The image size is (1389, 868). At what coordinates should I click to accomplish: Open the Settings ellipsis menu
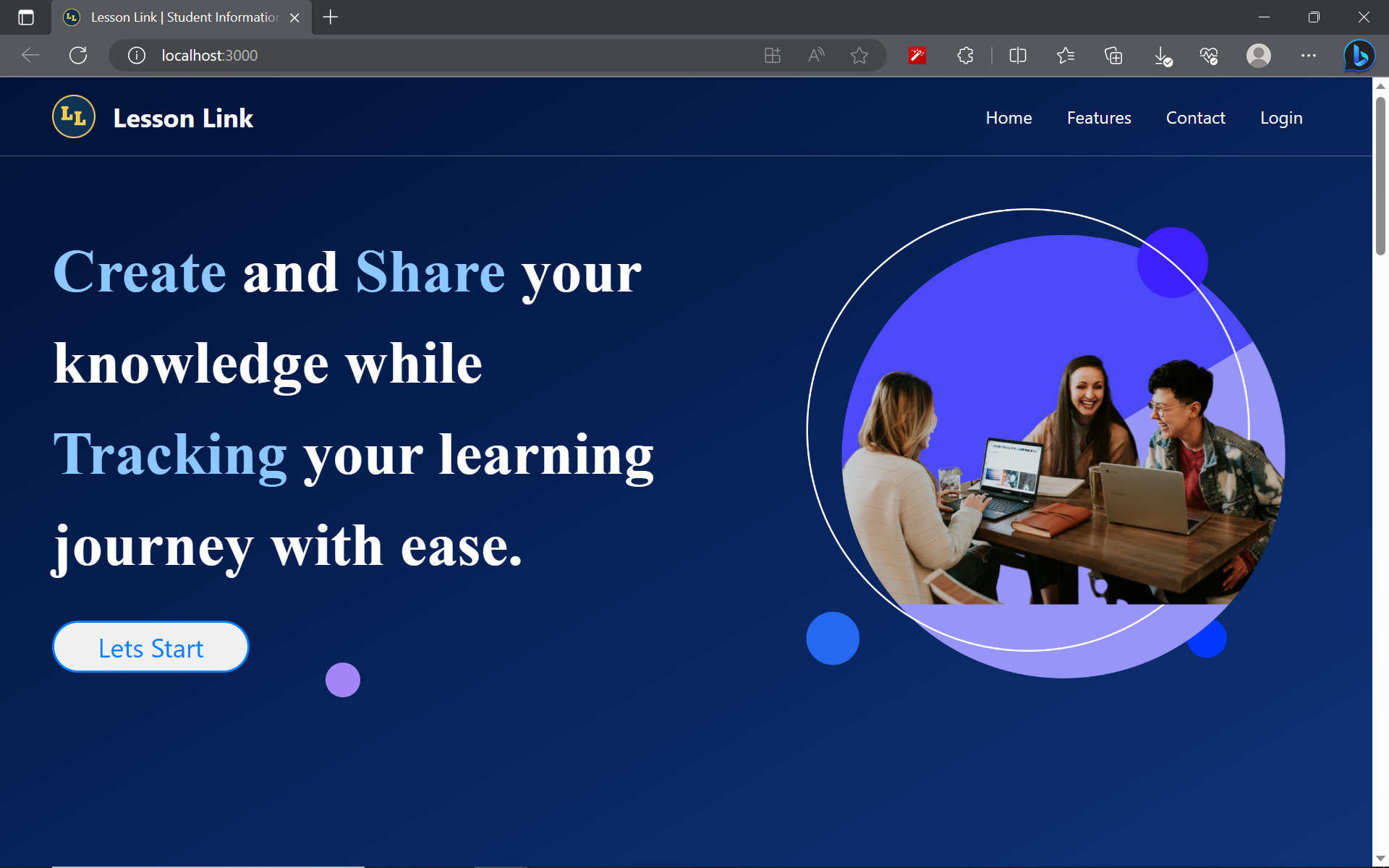(x=1308, y=56)
